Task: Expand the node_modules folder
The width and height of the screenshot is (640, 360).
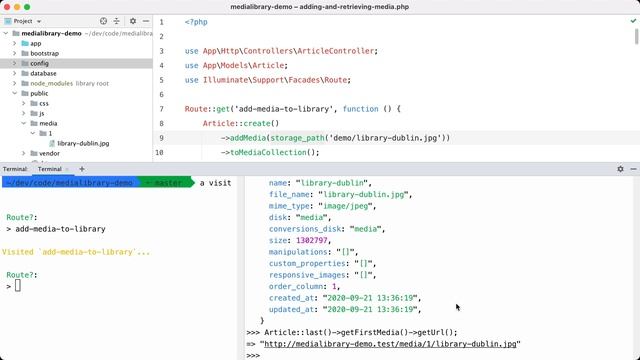Action: pos(15,83)
